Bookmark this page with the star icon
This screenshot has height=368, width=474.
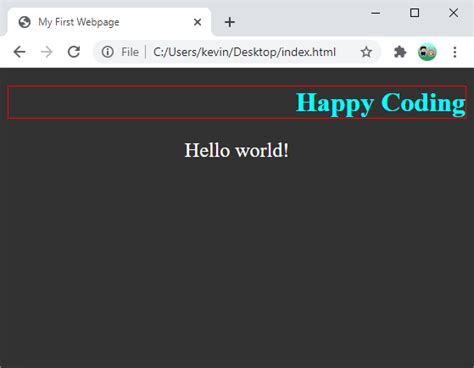[366, 52]
